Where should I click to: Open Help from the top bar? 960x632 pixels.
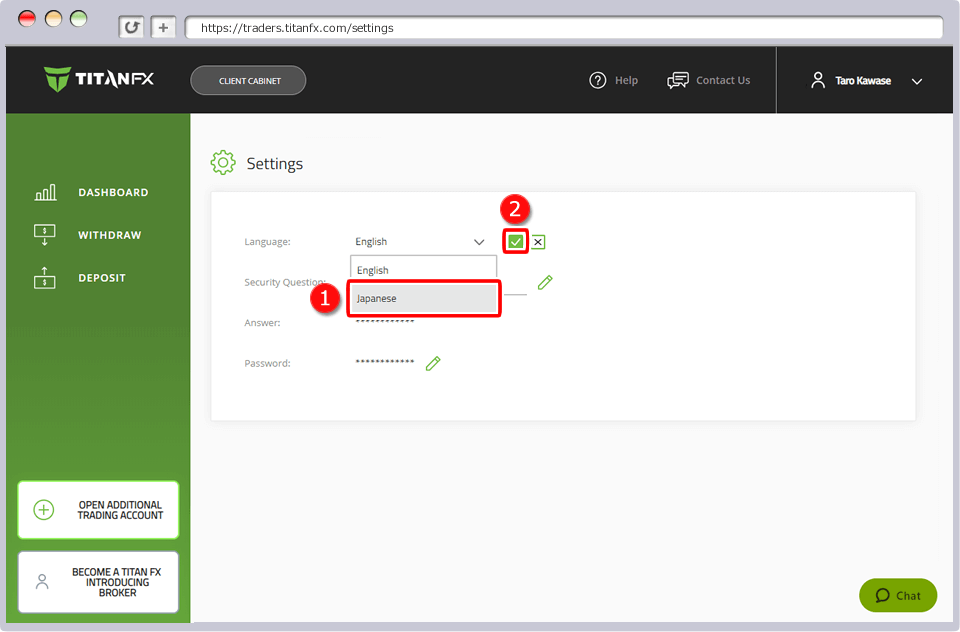pyautogui.click(x=614, y=80)
